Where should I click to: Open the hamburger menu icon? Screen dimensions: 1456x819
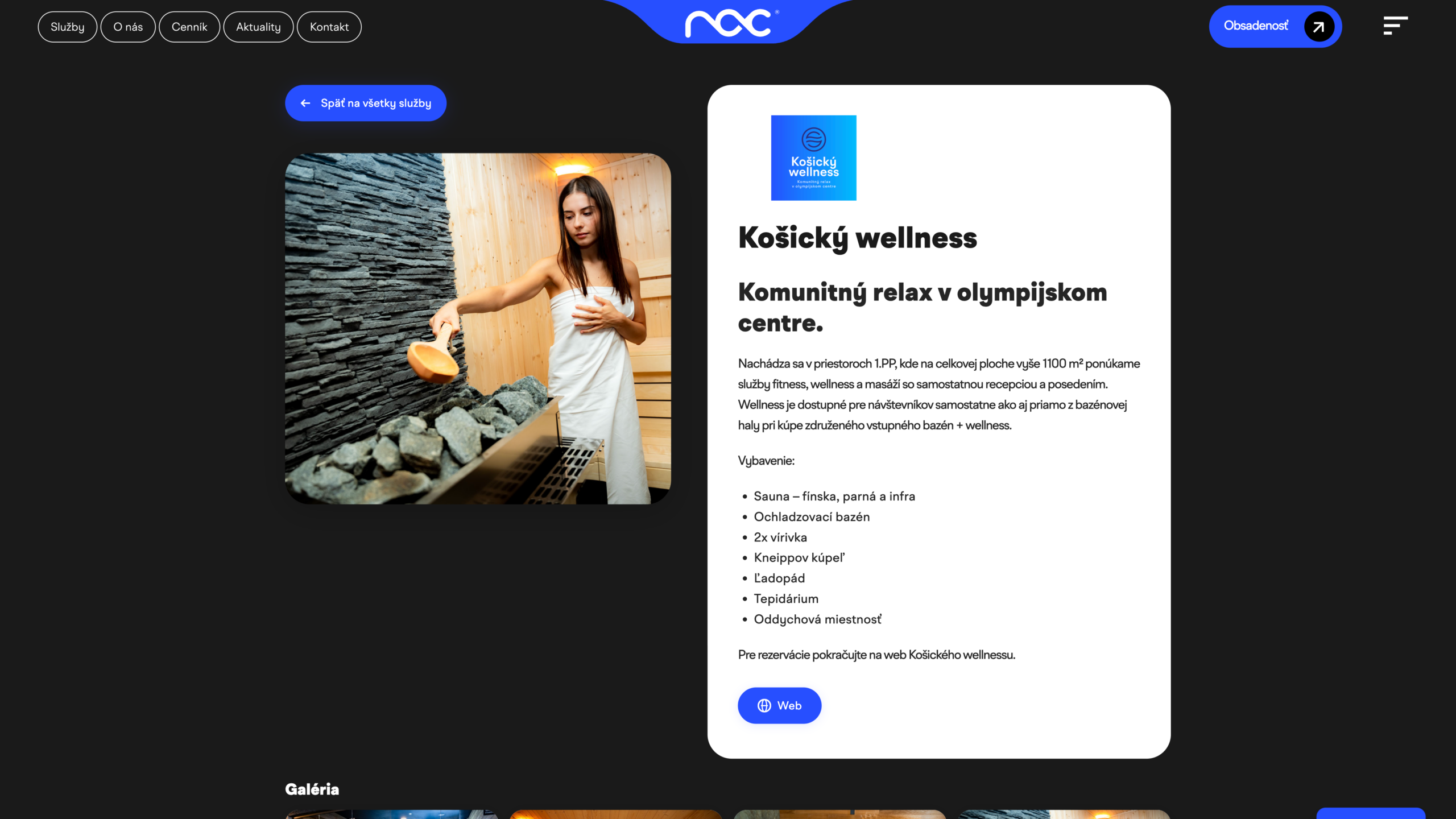1395,26
